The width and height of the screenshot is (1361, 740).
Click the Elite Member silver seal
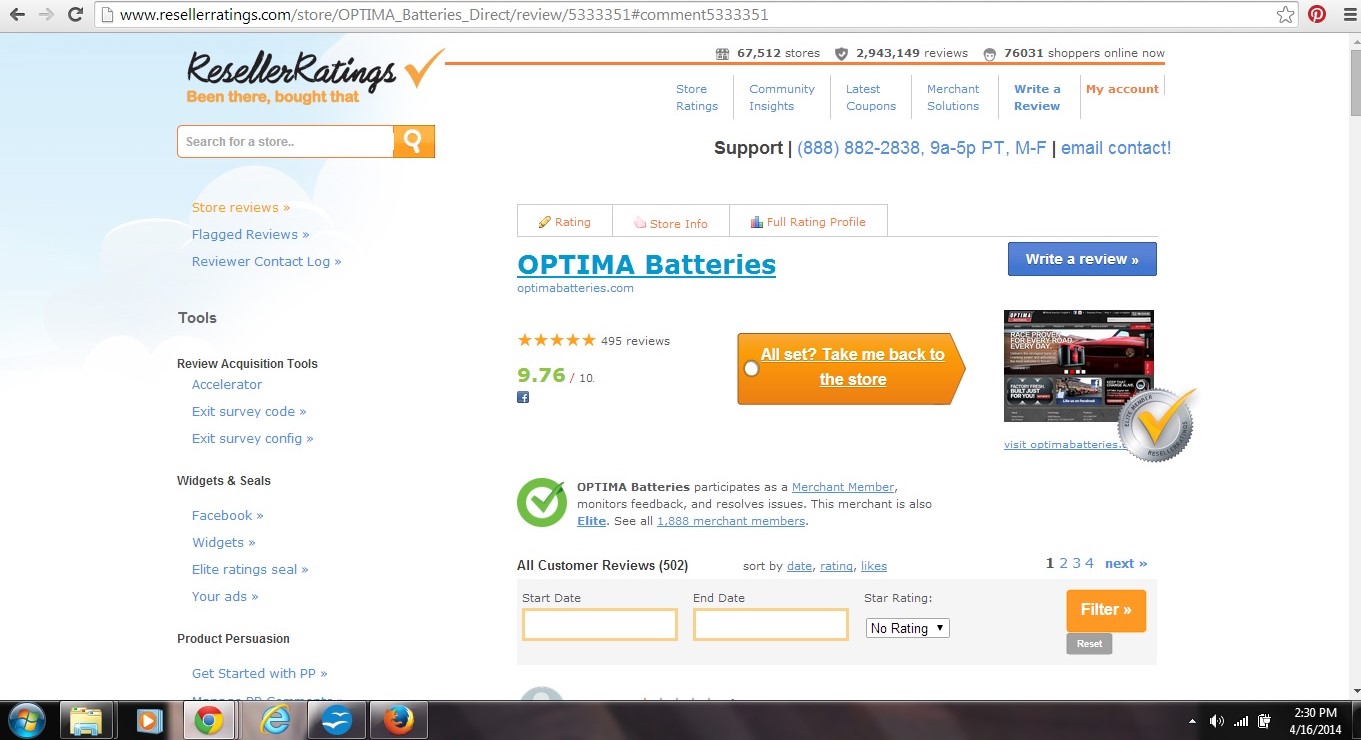click(1157, 425)
